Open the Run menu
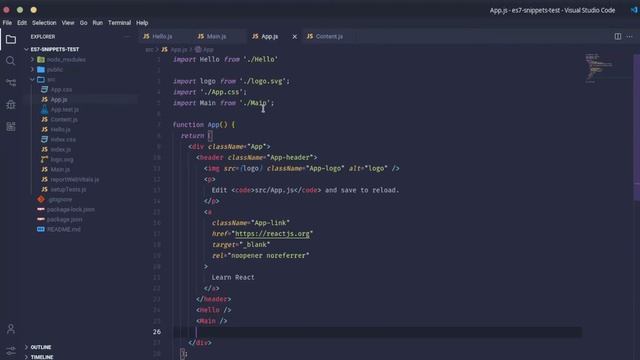This screenshot has width=640, height=360. point(98,23)
